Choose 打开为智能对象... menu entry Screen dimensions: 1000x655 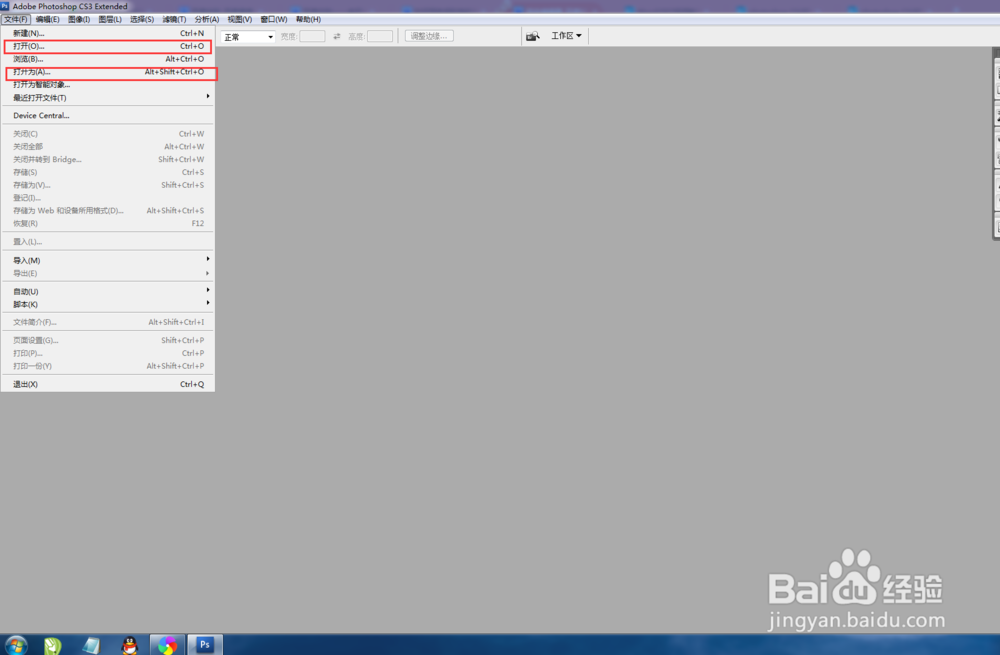(x=108, y=85)
